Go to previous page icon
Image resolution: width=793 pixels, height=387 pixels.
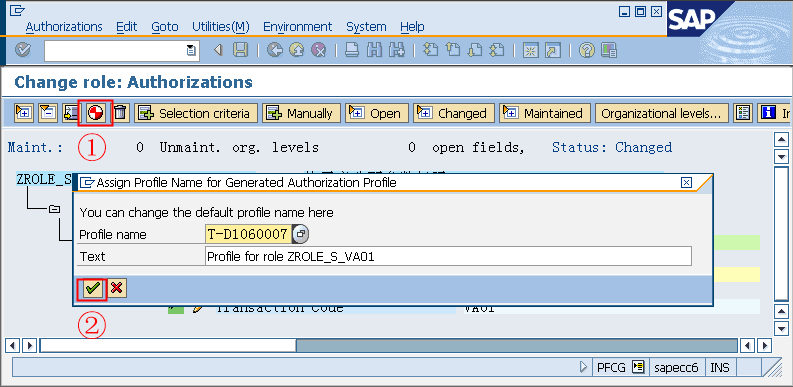[x=453, y=50]
